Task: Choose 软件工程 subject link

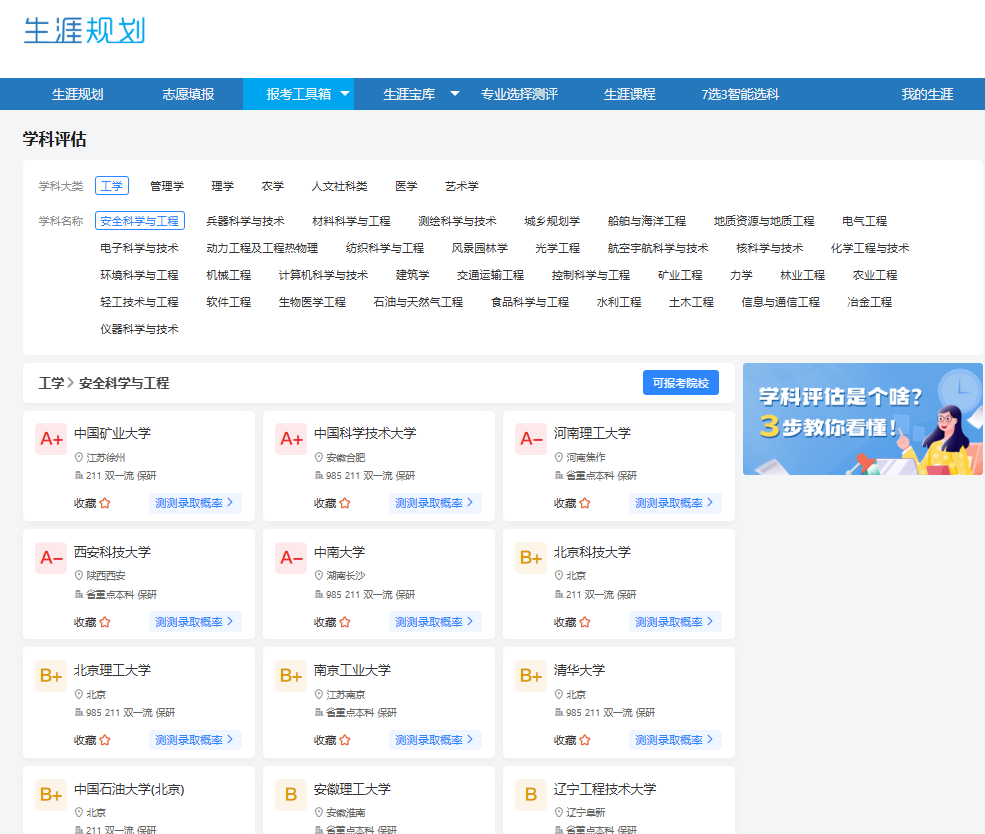Action: tap(229, 302)
